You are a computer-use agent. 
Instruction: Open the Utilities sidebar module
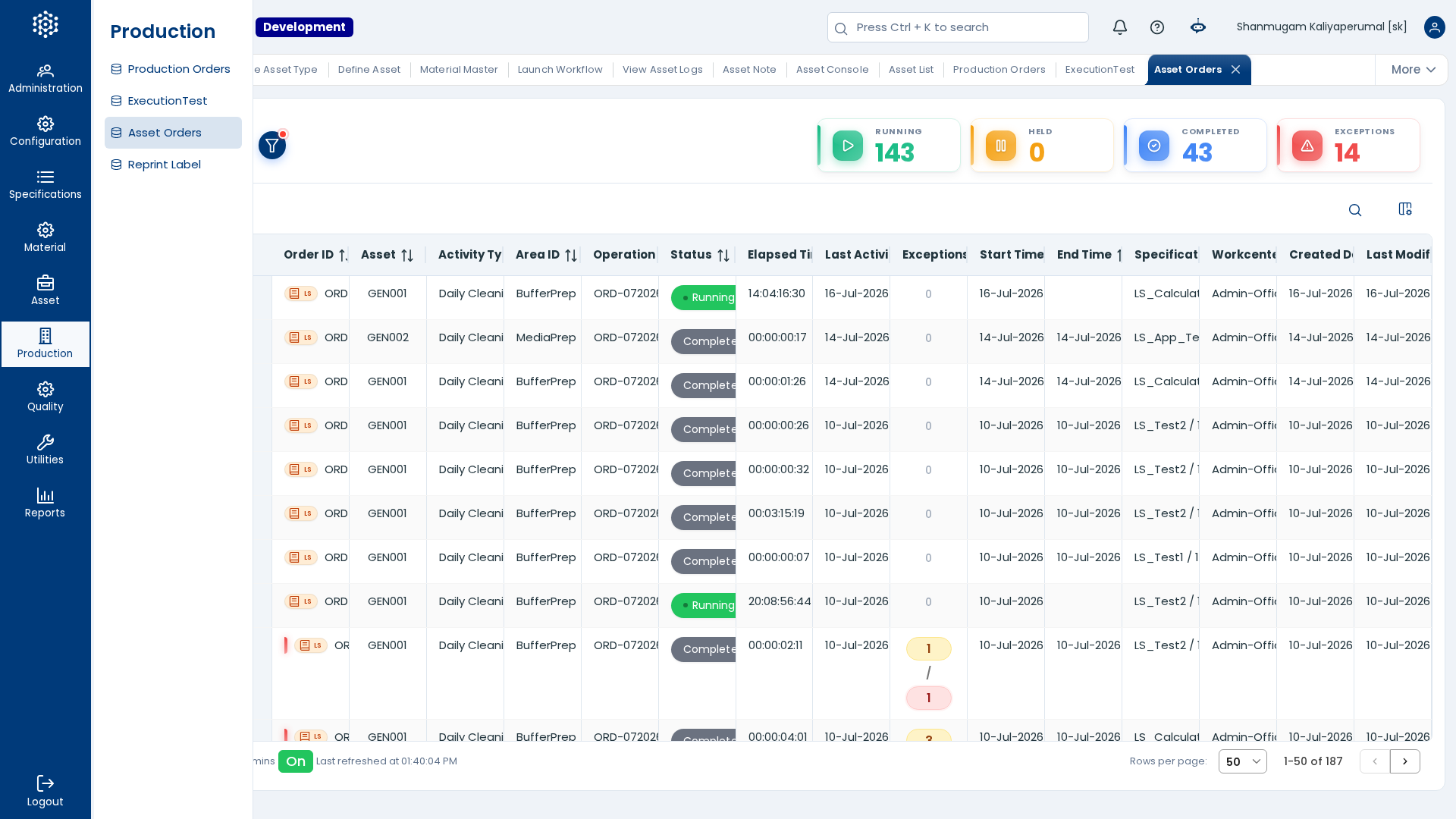click(45, 450)
